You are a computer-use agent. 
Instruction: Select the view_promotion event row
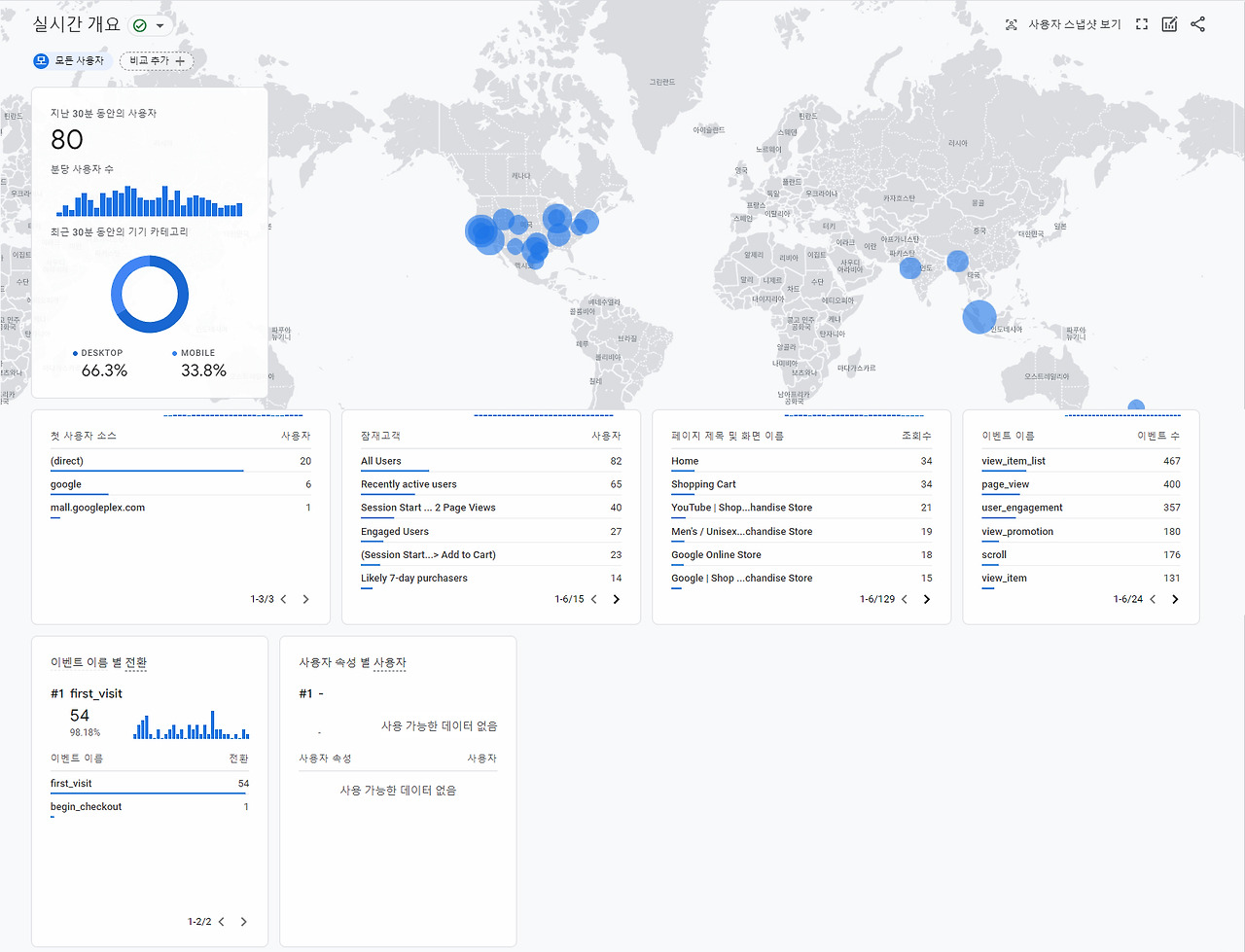coord(1081,532)
